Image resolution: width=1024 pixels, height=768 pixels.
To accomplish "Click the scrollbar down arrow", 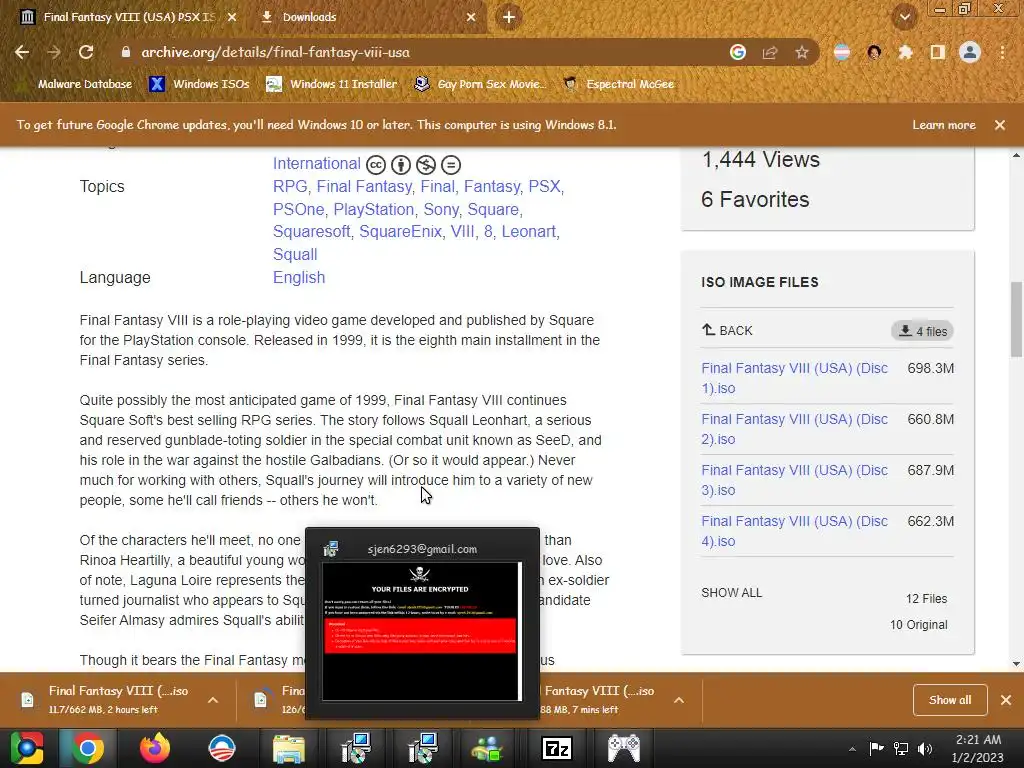I will click(x=1016, y=664).
